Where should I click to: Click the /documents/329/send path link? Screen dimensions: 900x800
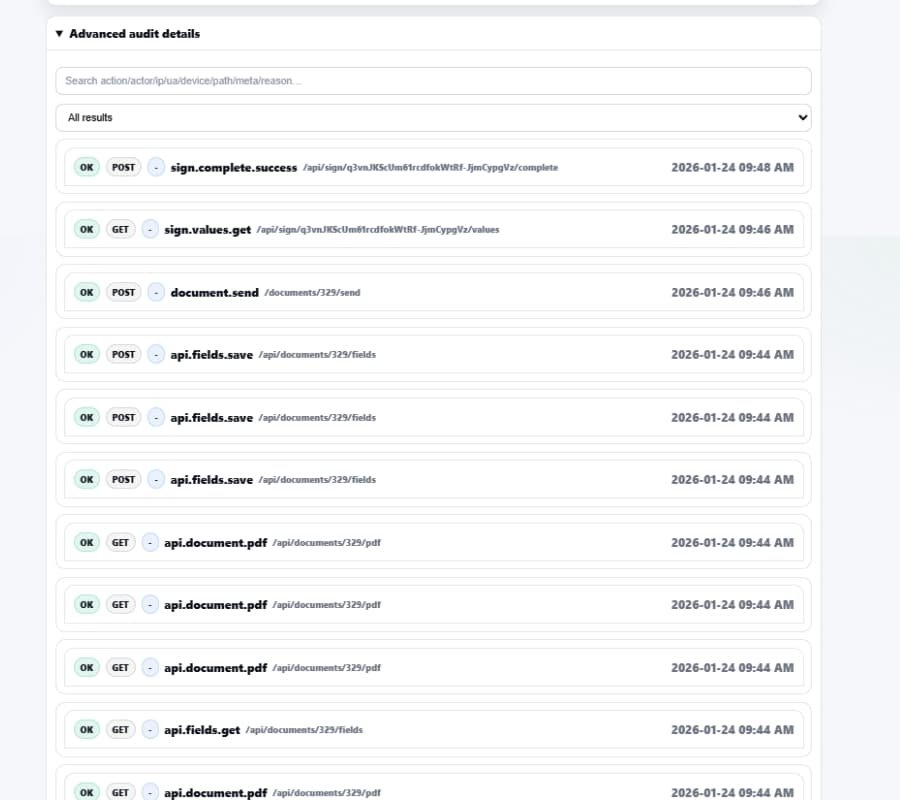(311, 293)
